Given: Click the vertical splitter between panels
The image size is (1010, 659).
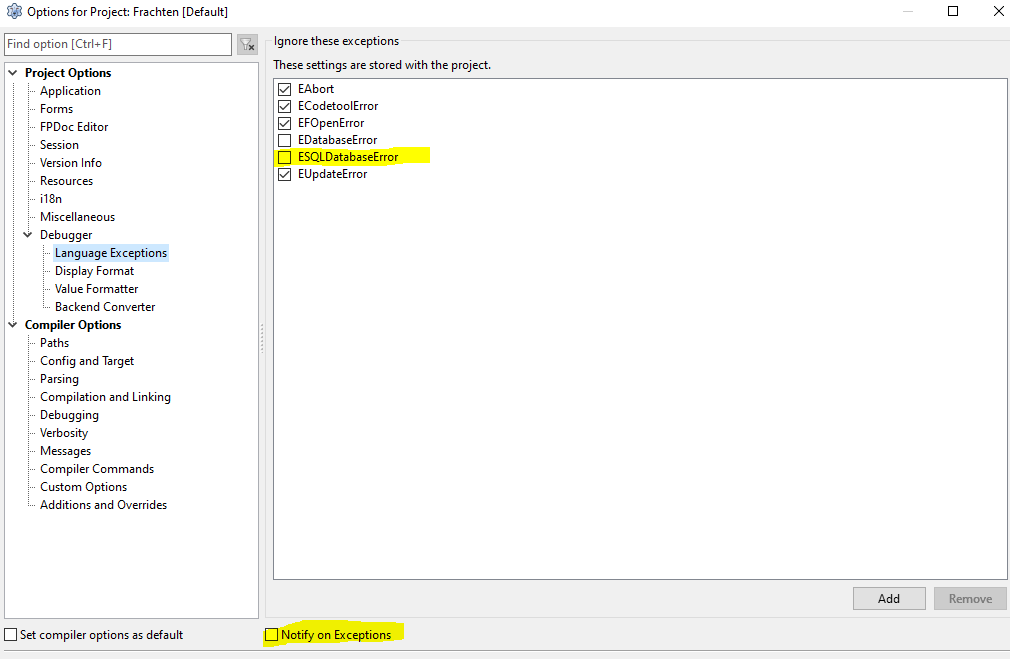Looking at the screenshot, I should 262,338.
